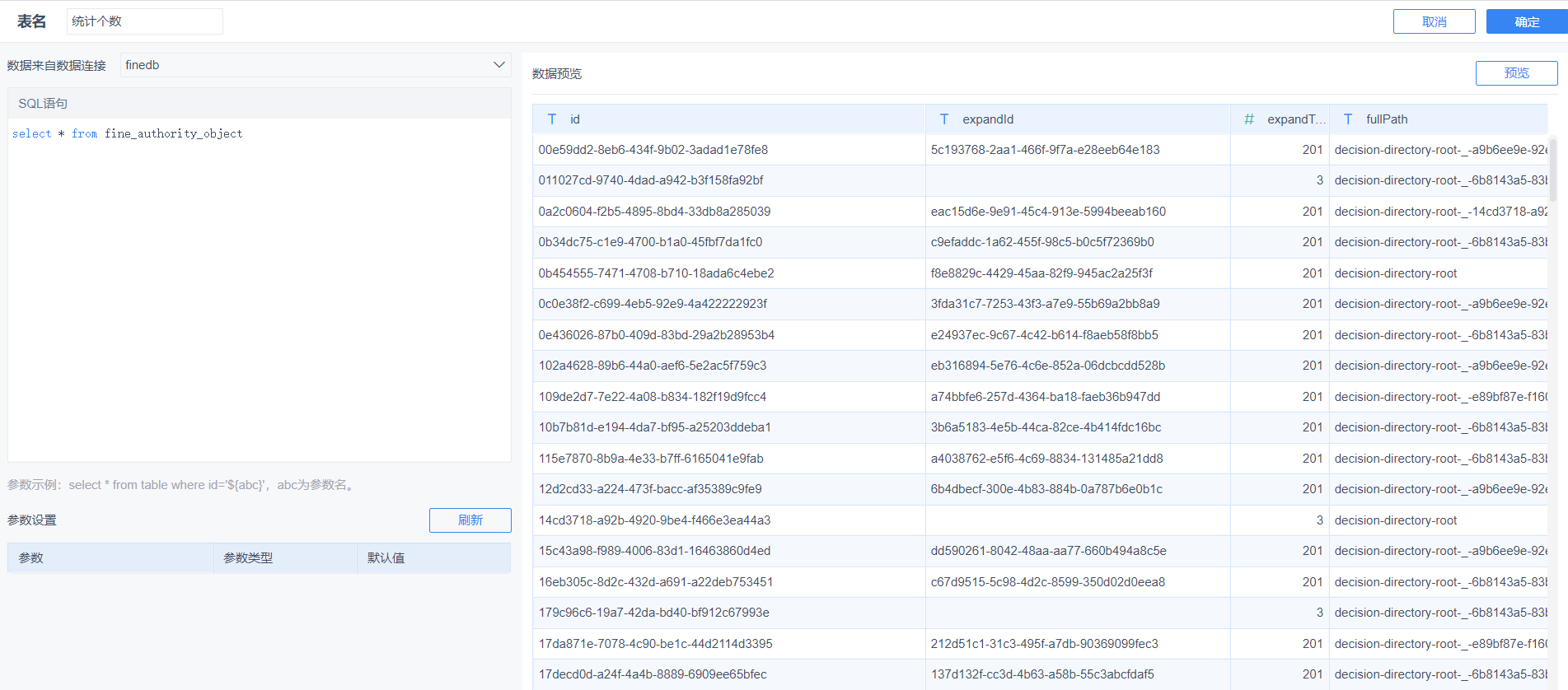Click the 默认值 column header

coord(386,558)
